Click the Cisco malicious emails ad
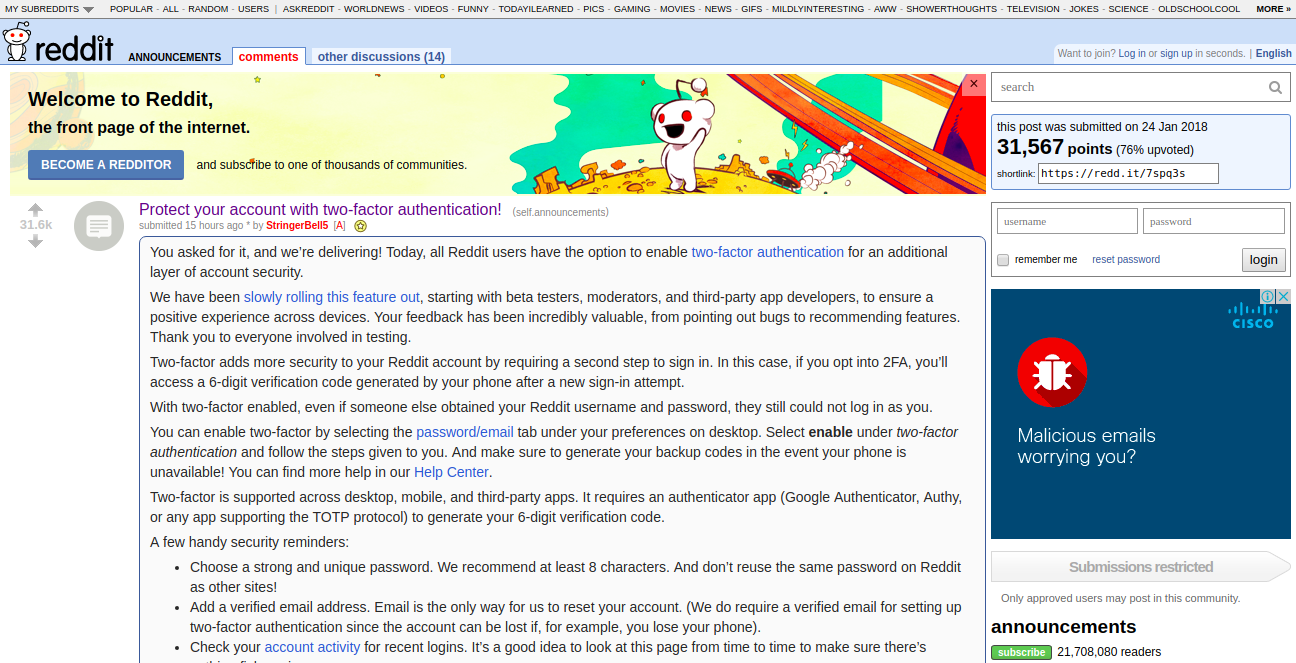 tap(1141, 414)
